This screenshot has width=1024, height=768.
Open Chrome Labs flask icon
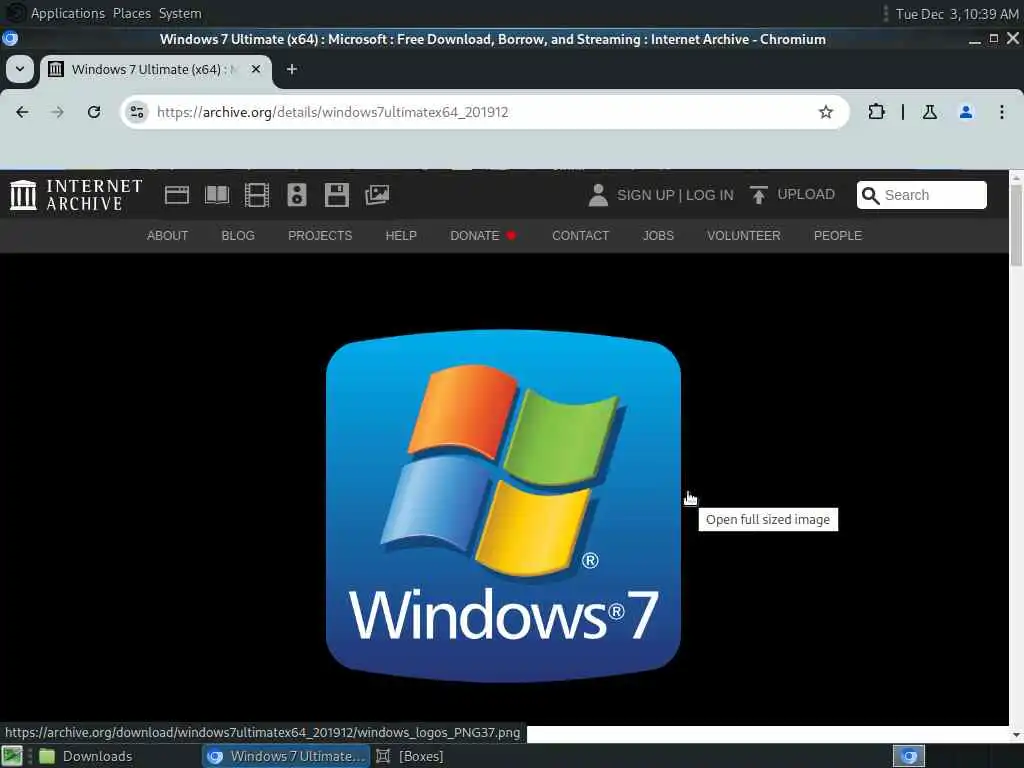click(930, 112)
